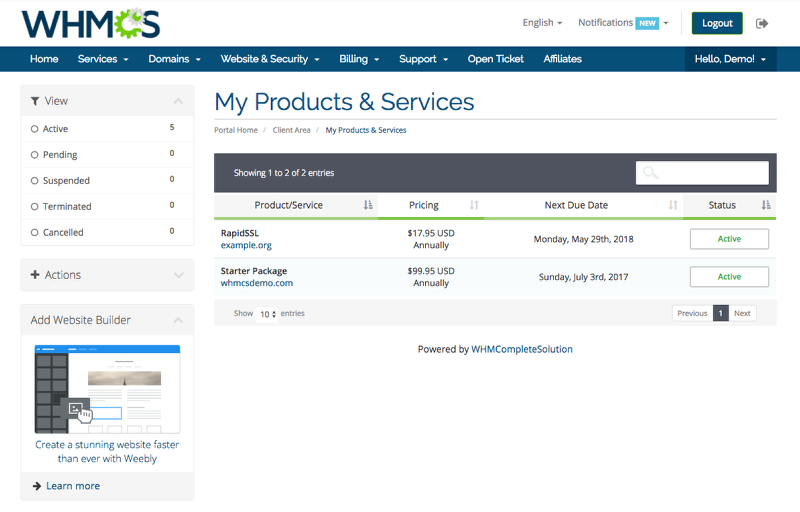The image size is (800, 512).
Task: Open the Services menu dropdown
Action: click(x=103, y=59)
